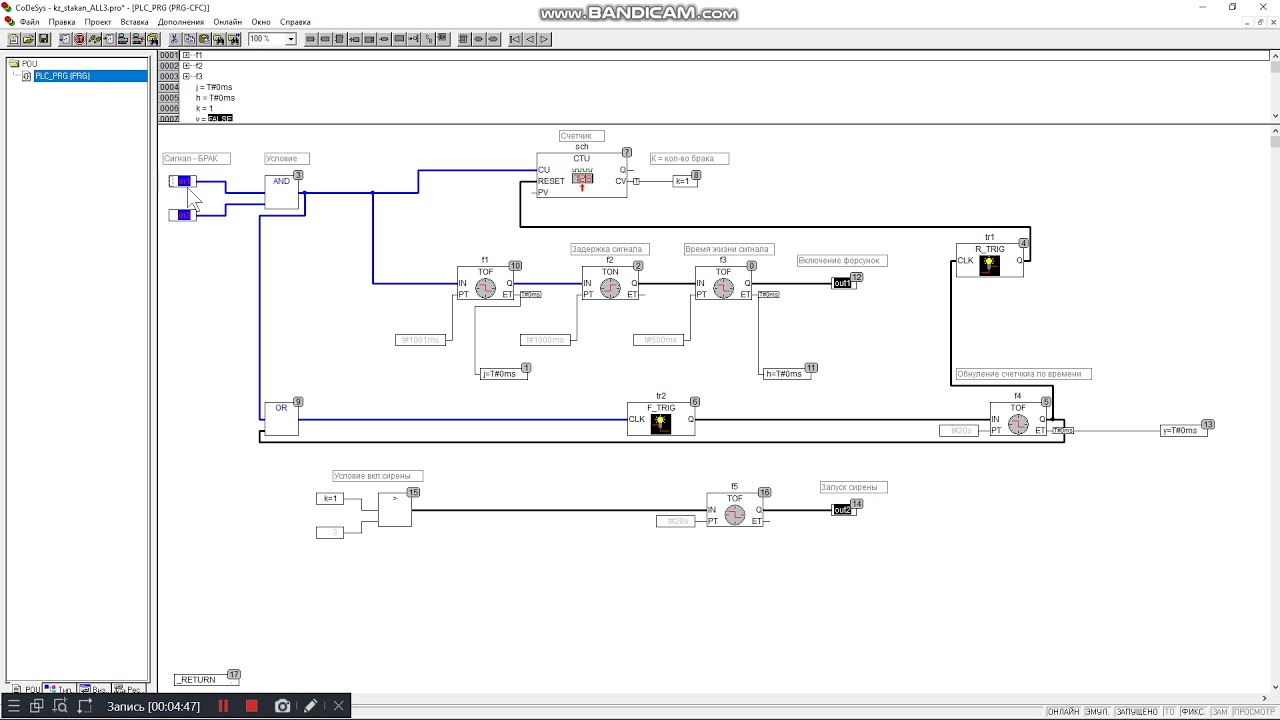Click the 'Запуск сирены' comment label

(853, 487)
